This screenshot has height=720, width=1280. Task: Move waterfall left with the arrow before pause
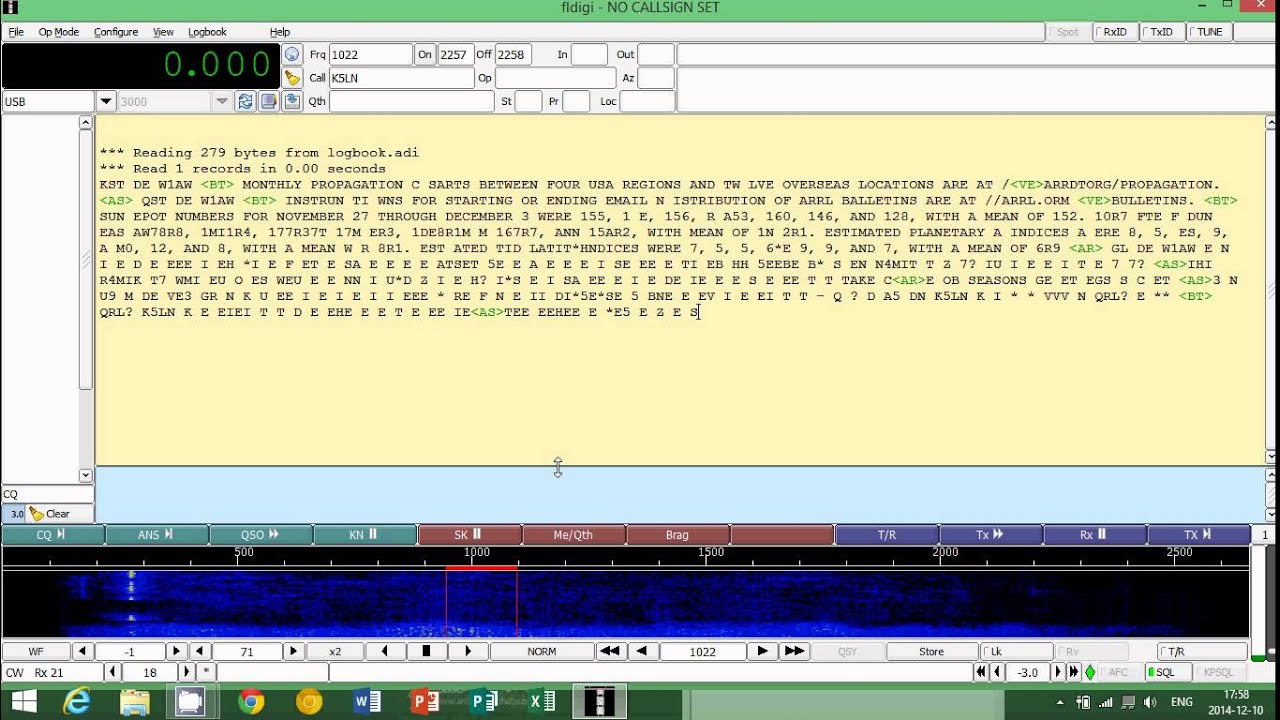385,651
